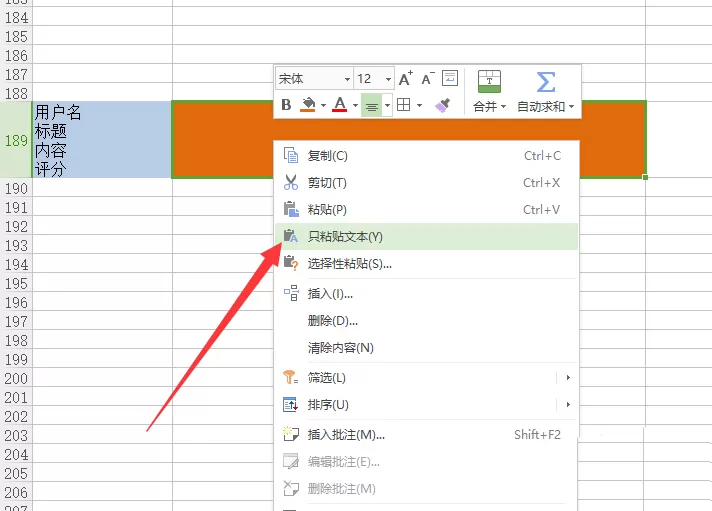Choose 插入(I)... from context menu

click(x=426, y=294)
